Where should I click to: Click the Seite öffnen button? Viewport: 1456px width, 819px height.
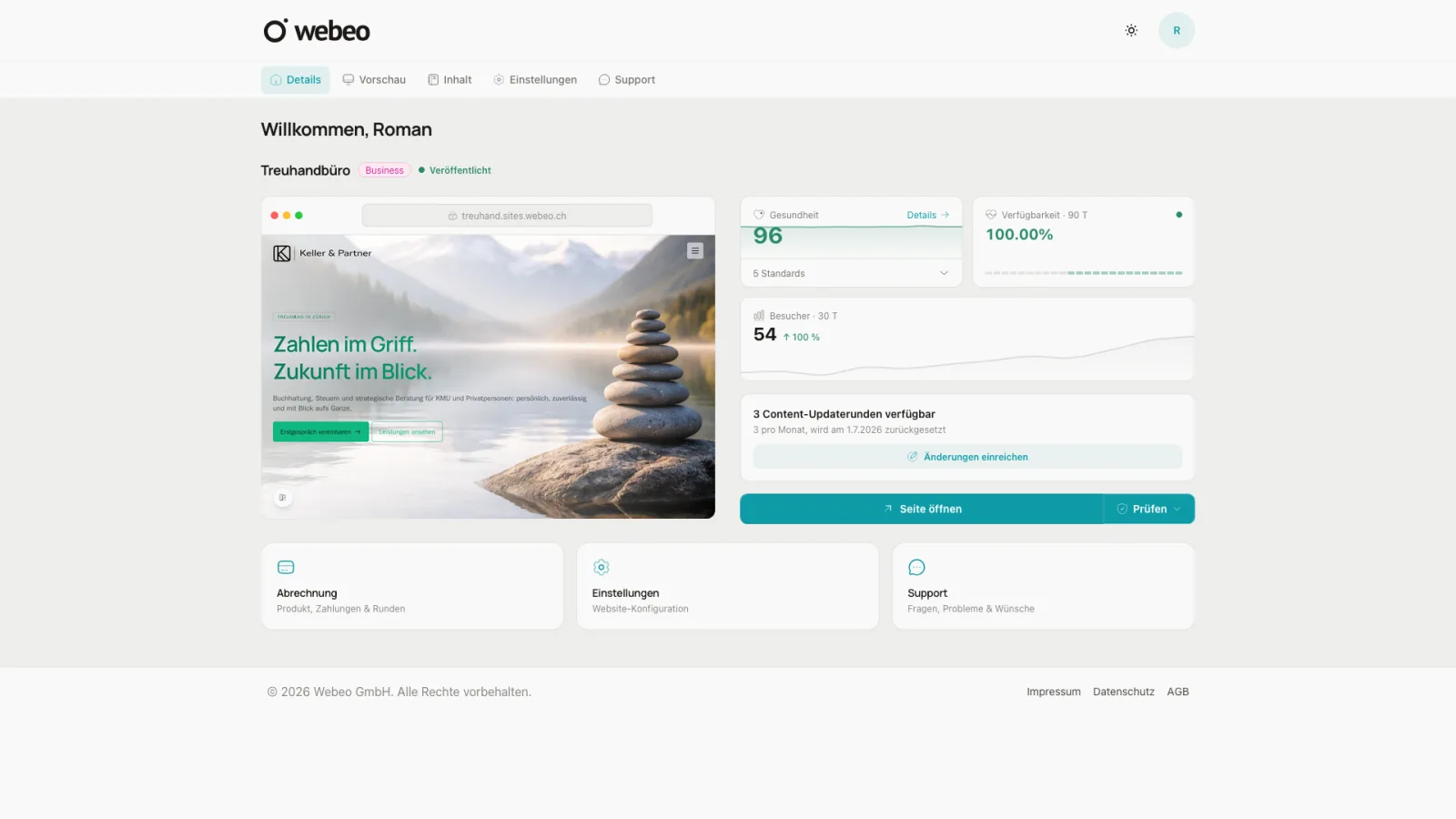coord(922,509)
